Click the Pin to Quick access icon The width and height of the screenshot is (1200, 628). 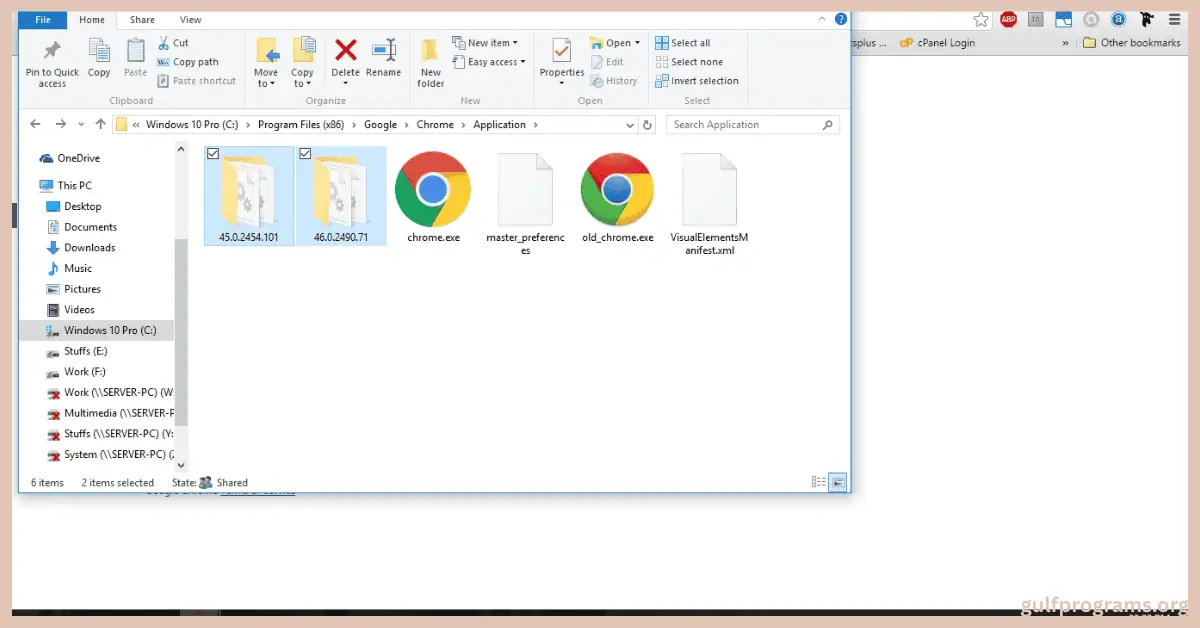[x=52, y=52]
